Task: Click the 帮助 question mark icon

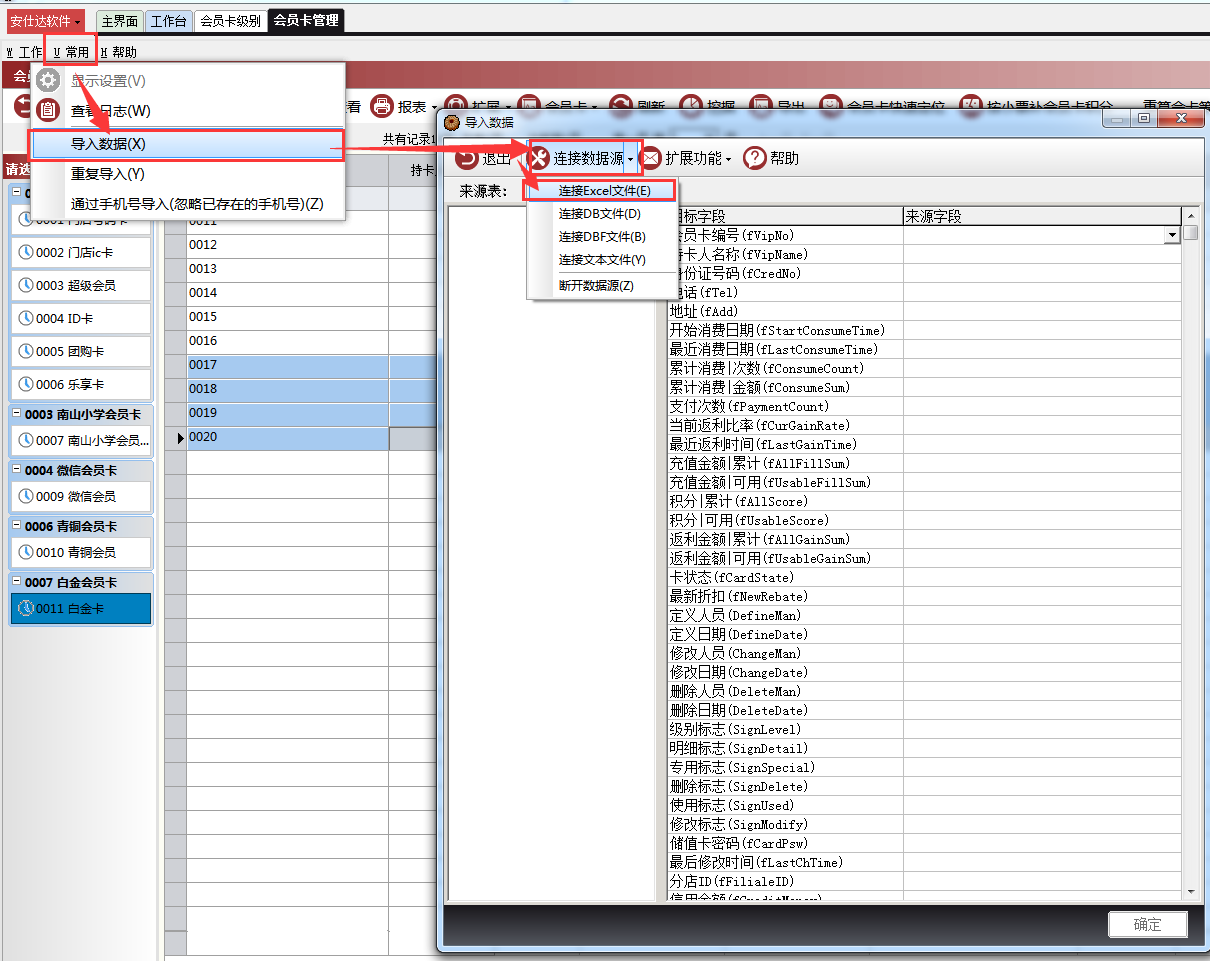Action: point(754,158)
